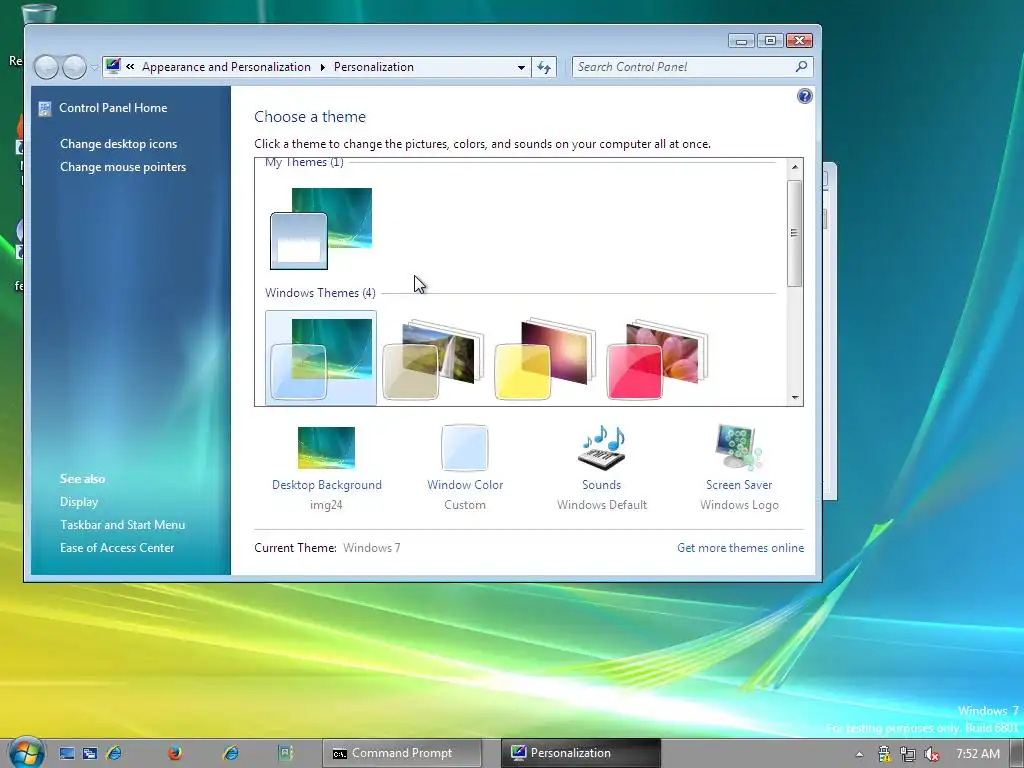Click the Desktop Background image icon
The image size is (1024, 768).
[x=327, y=448]
